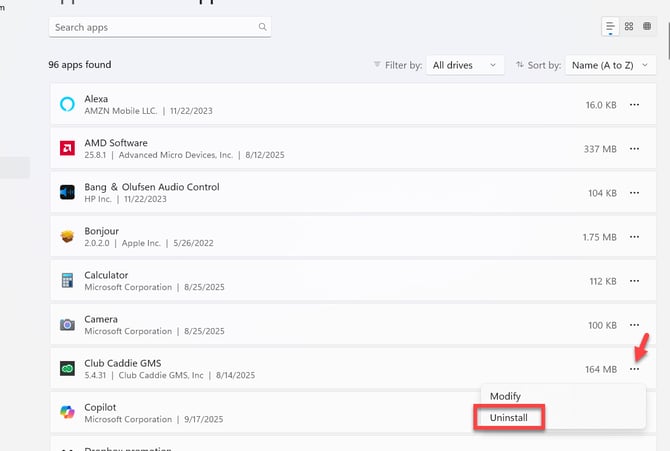Click the Camera app icon
Viewport: 670px width, 451px height.
[67, 325]
